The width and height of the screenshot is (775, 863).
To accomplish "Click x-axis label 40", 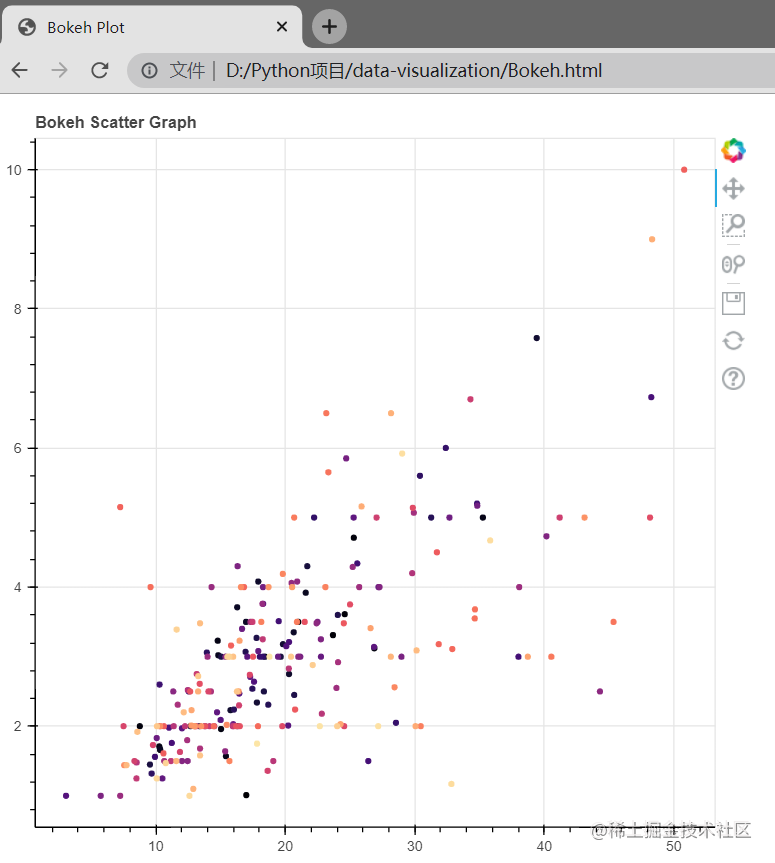I will 544,846.
